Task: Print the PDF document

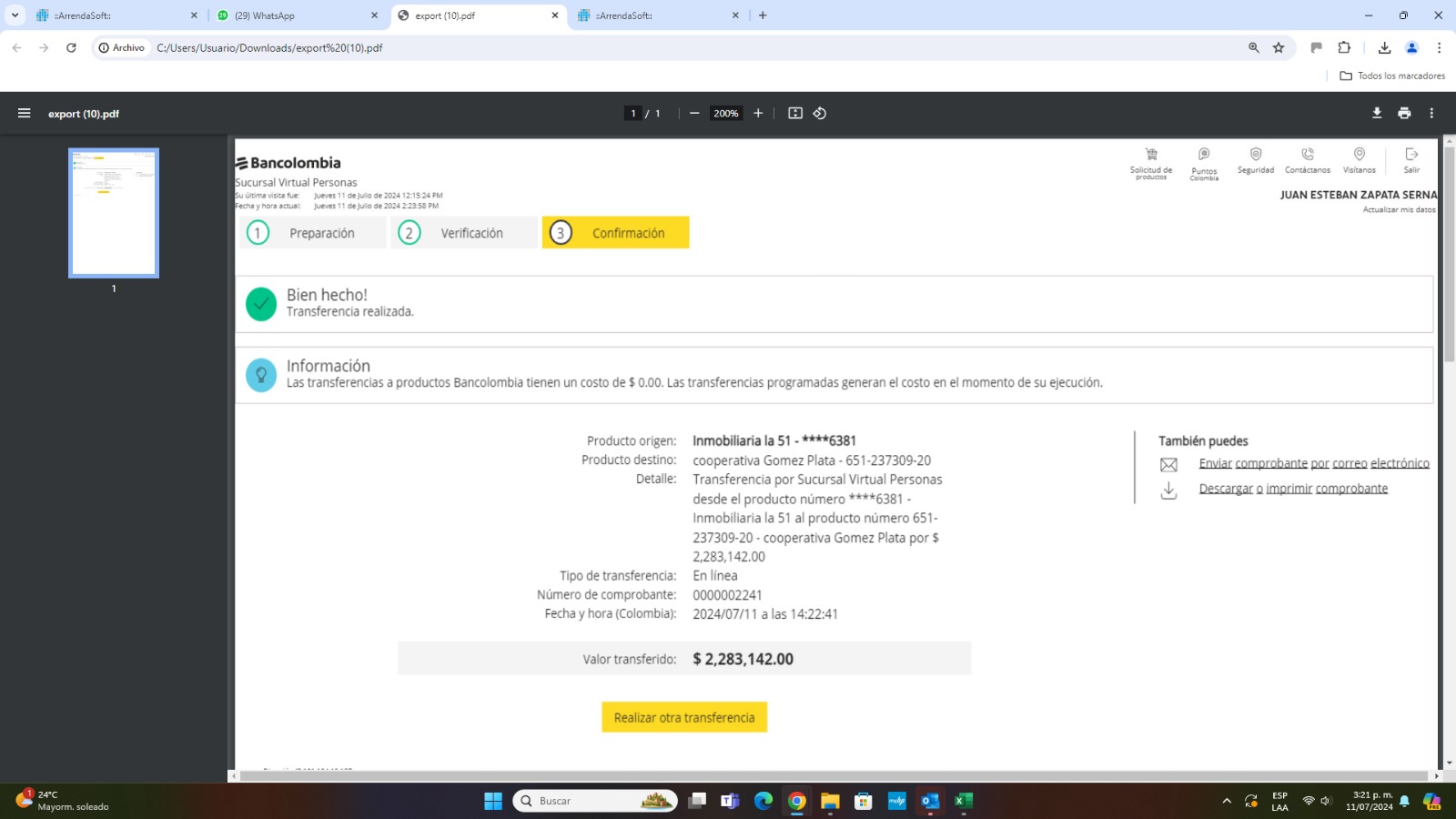Action: coord(1404,114)
